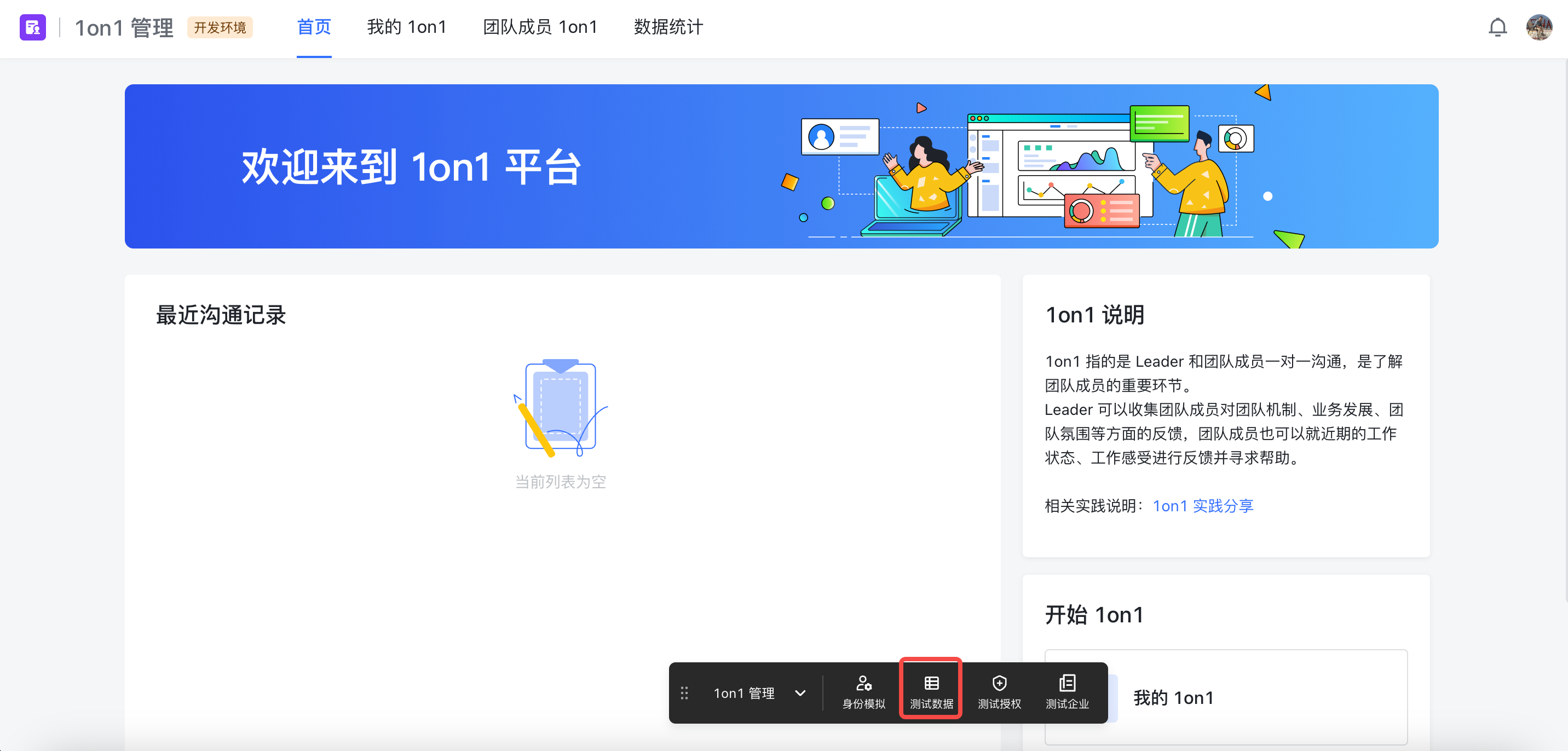The width and height of the screenshot is (1568, 751).
Task: Click the 1on1 说明 heading
Action: 1094,315
